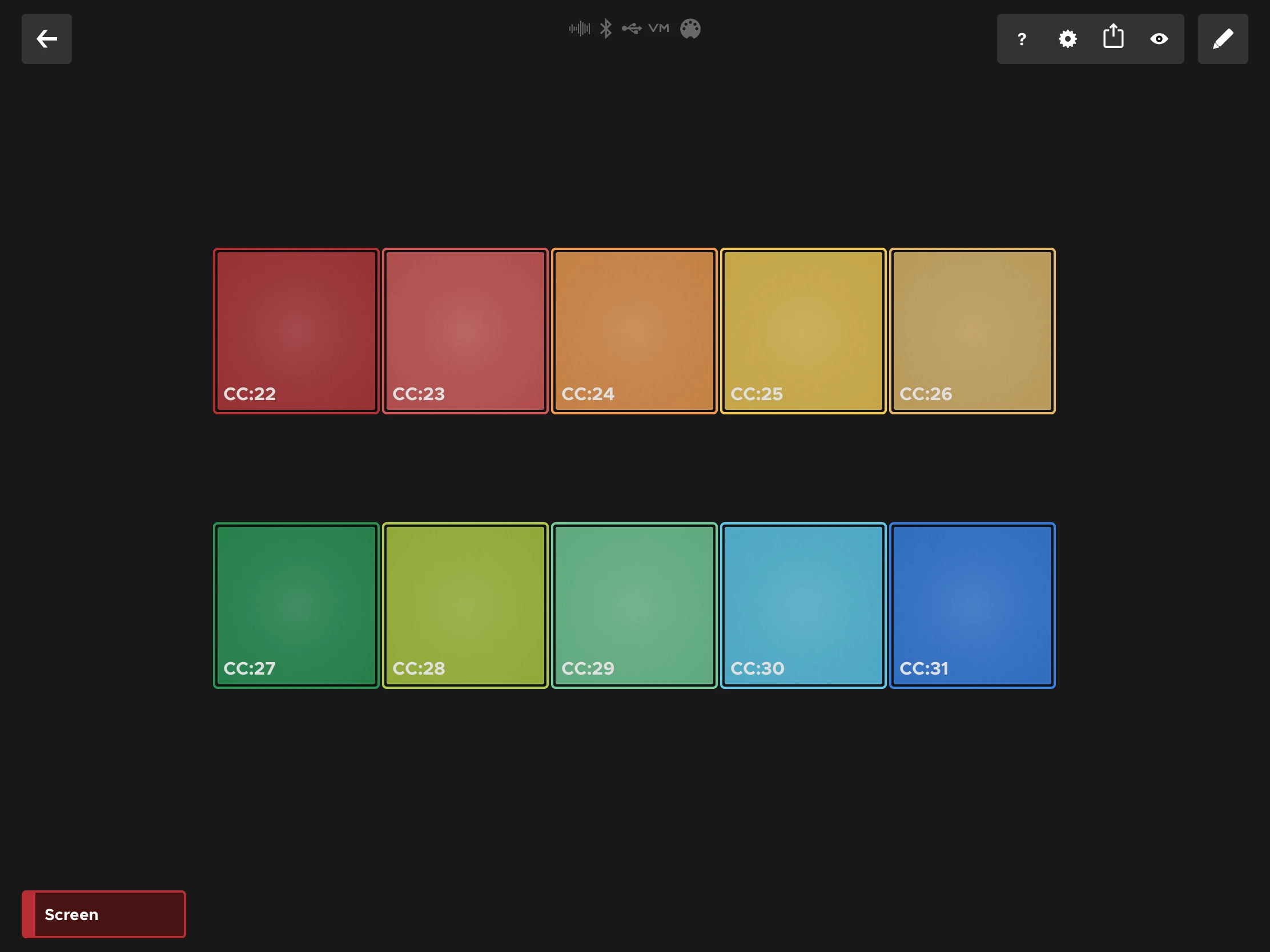The width and height of the screenshot is (1270, 952).
Task: Open edit mode with pencil icon
Action: (x=1223, y=38)
